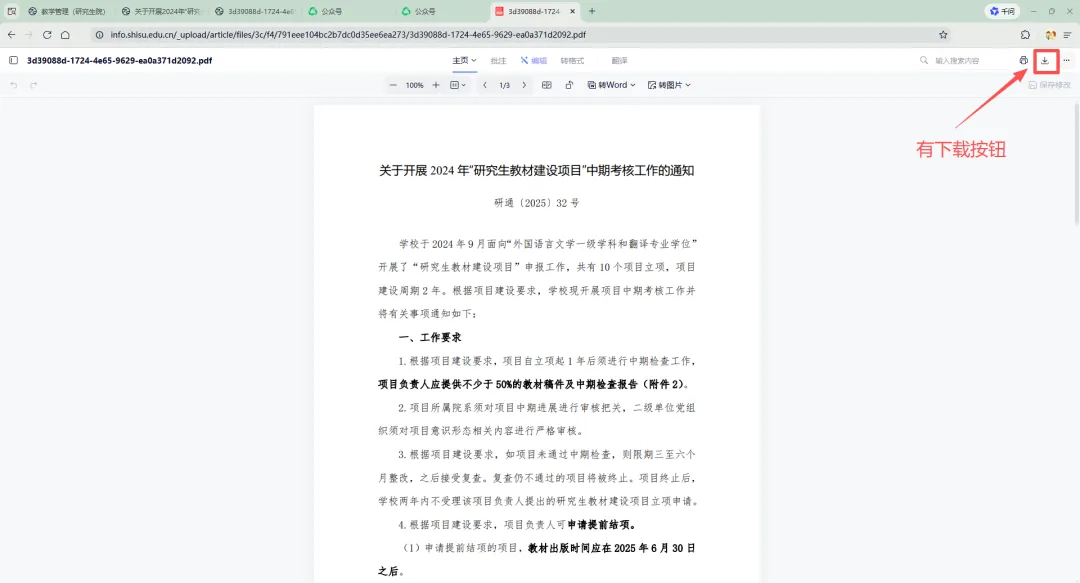Image resolution: width=1080 pixels, height=583 pixels.
Task: Click the download PDF icon
Action: (1045, 61)
